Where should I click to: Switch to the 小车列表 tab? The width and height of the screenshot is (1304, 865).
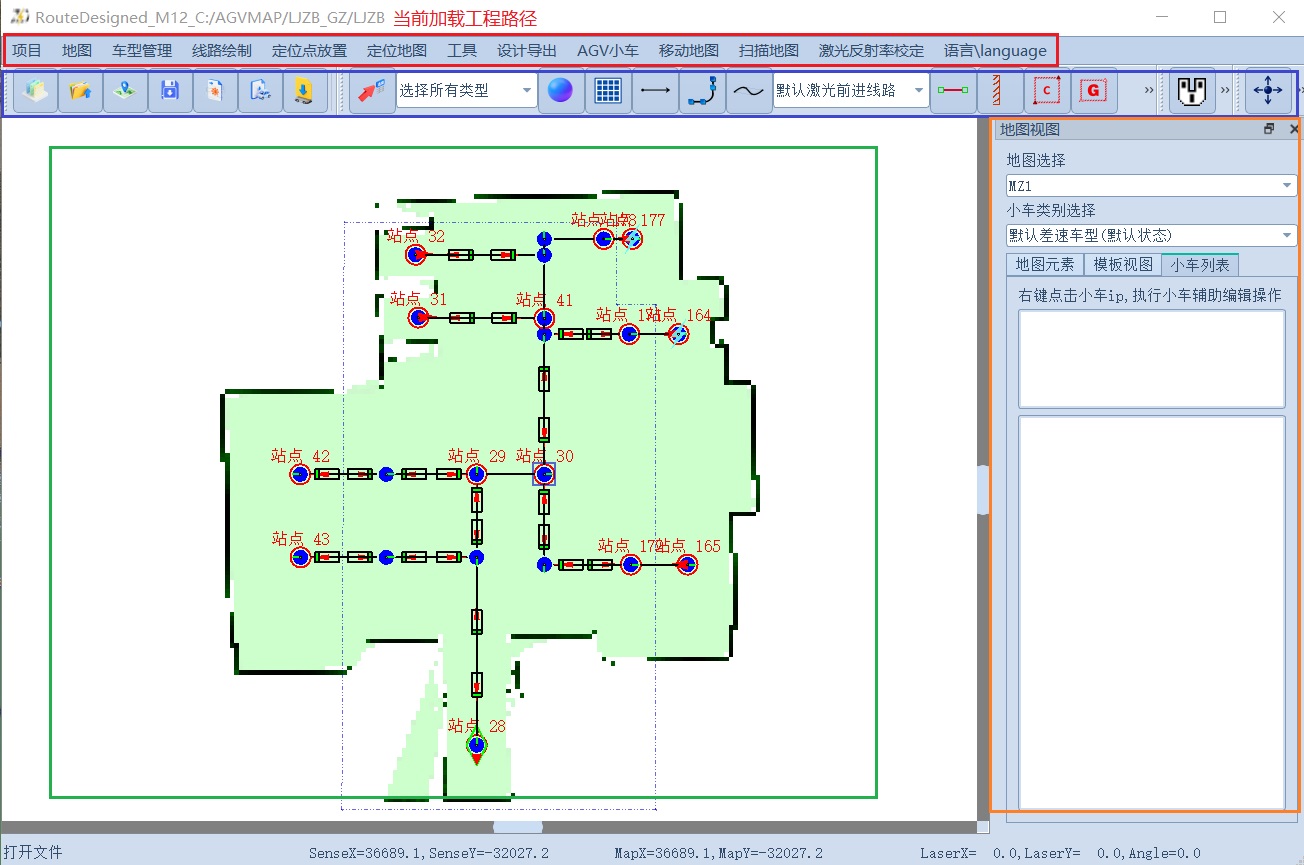coord(1200,264)
